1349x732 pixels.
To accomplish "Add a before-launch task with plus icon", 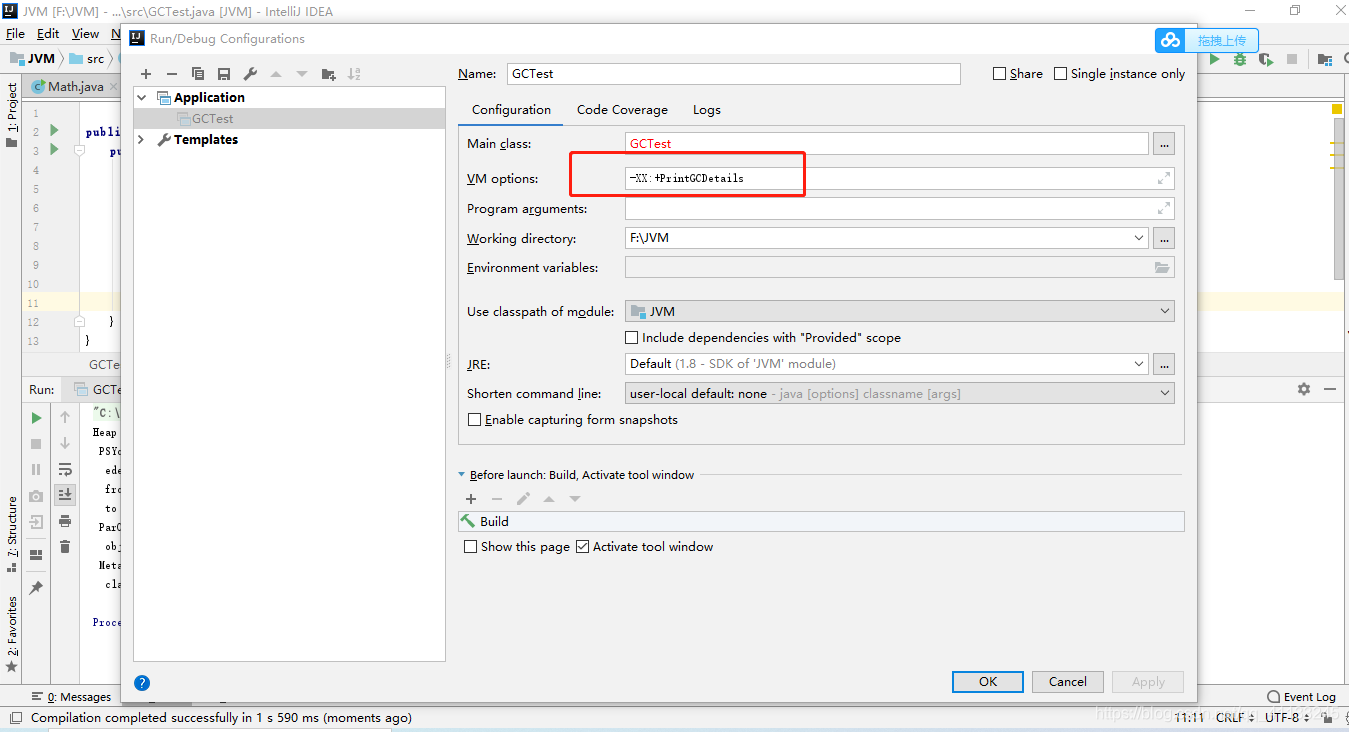I will tap(471, 498).
